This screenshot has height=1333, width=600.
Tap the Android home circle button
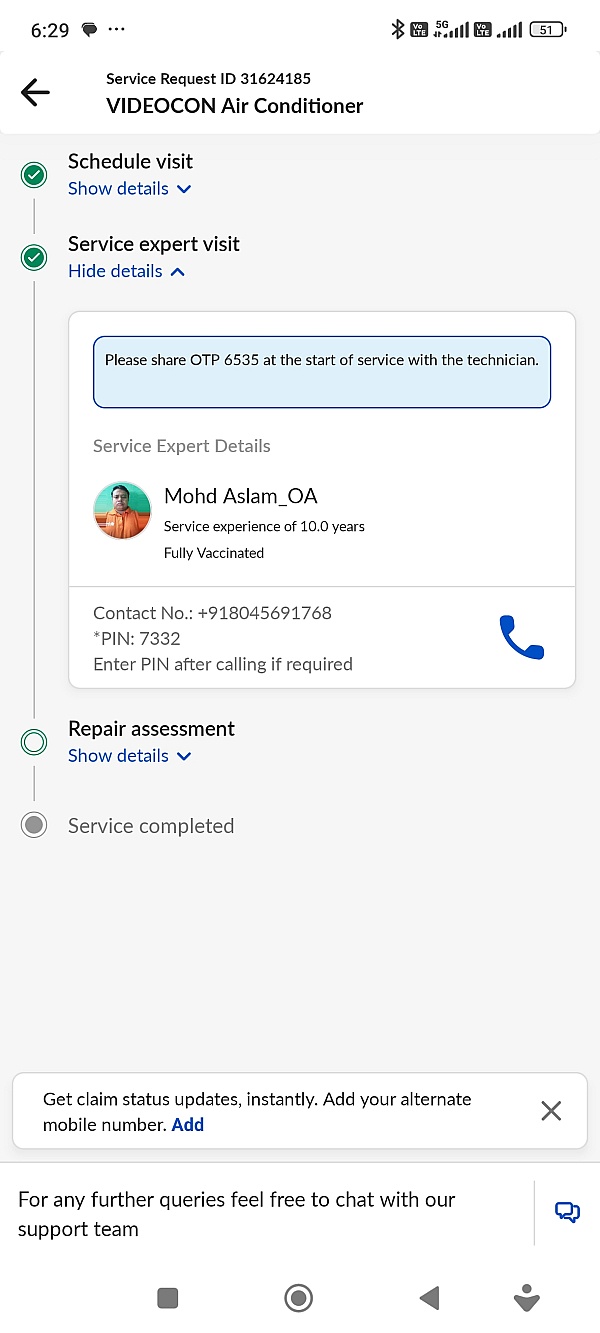point(298,1298)
